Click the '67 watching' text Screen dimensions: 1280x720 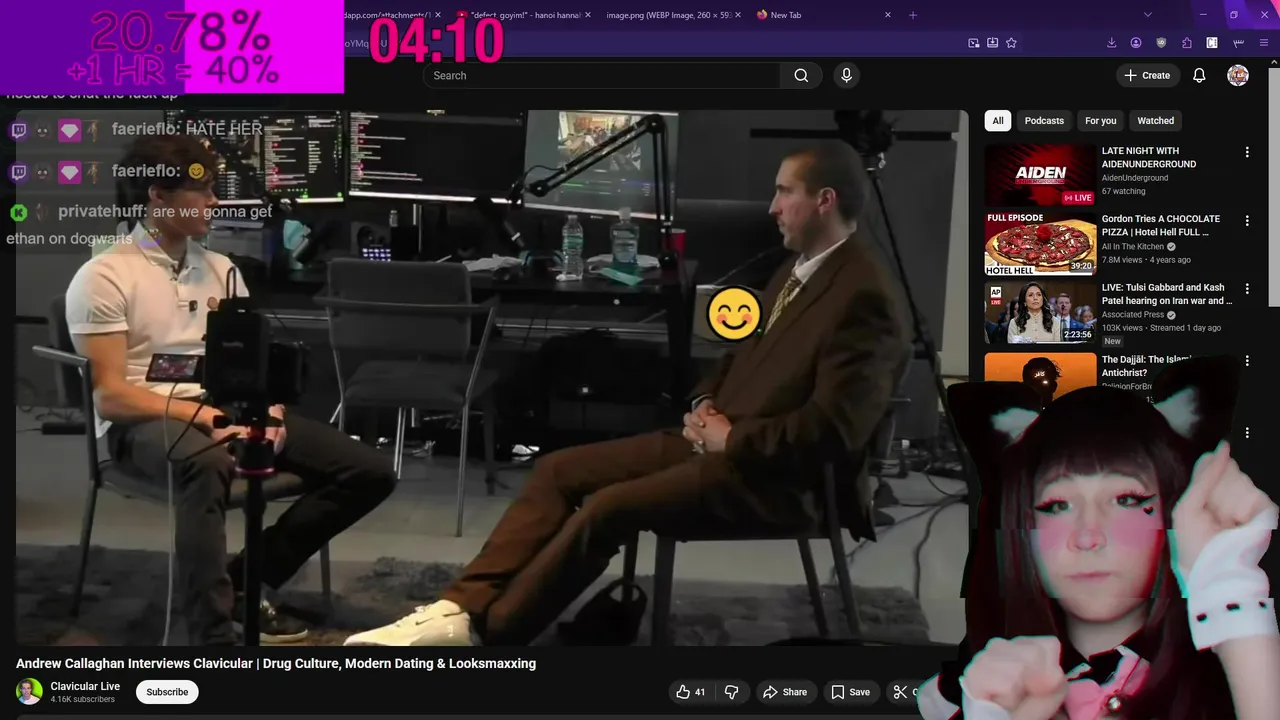[x=1124, y=191]
